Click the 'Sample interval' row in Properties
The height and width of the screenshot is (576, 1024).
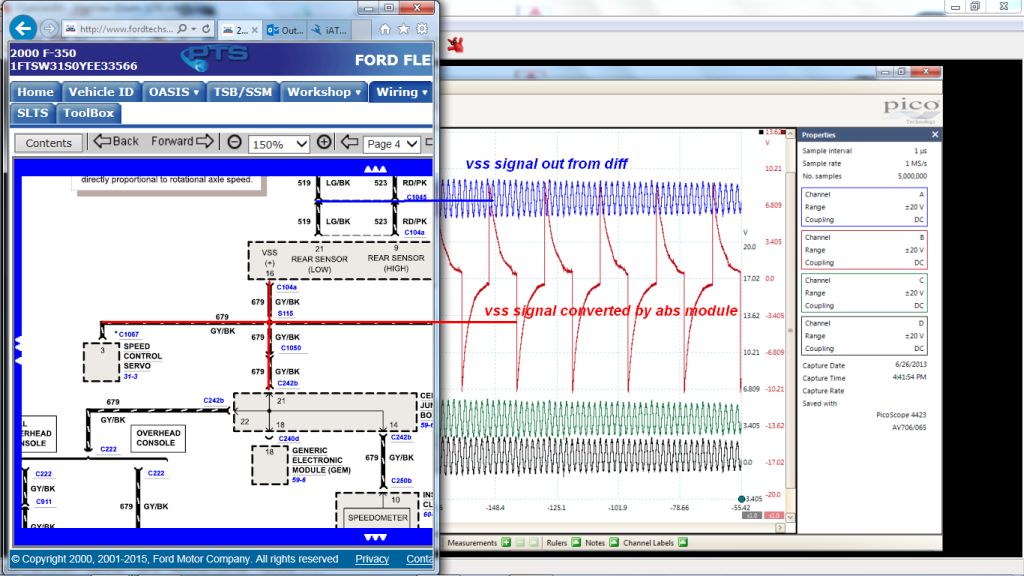[x=864, y=151]
